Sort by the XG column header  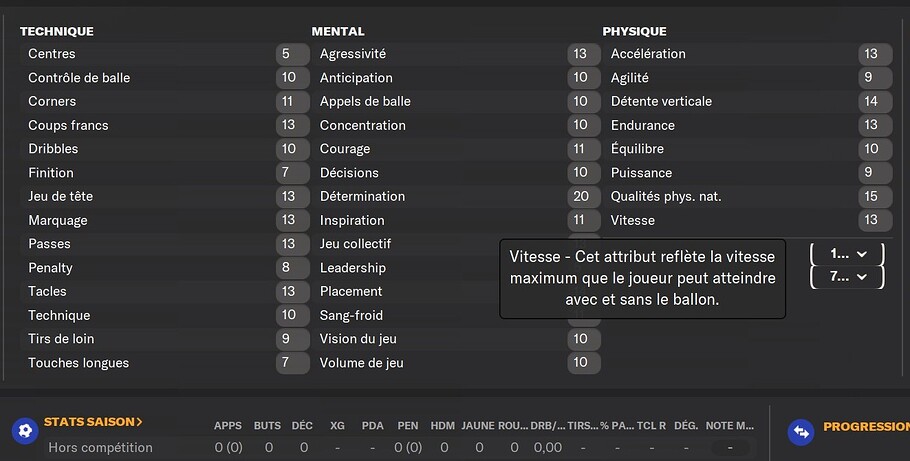(x=337, y=426)
